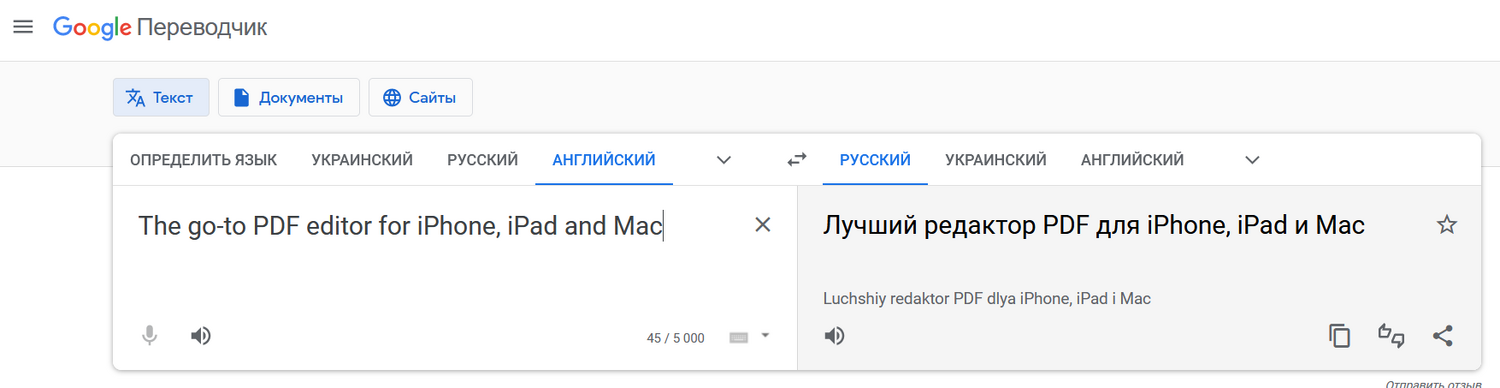Choose Английский as target language
1500x388 pixels.
(x=1132, y=159)
